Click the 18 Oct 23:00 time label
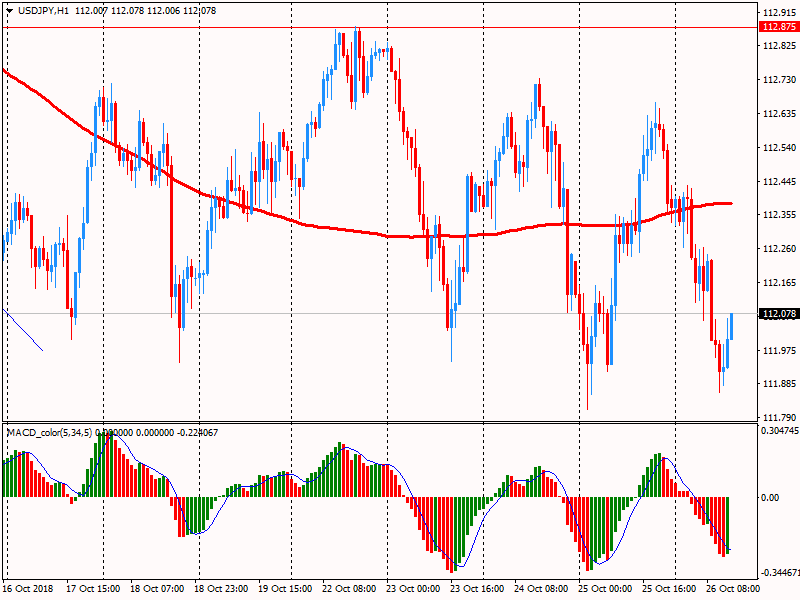Image resolution: width=800 pixels, height=600 pixels. pyautogui.click(x=221, y=589)
